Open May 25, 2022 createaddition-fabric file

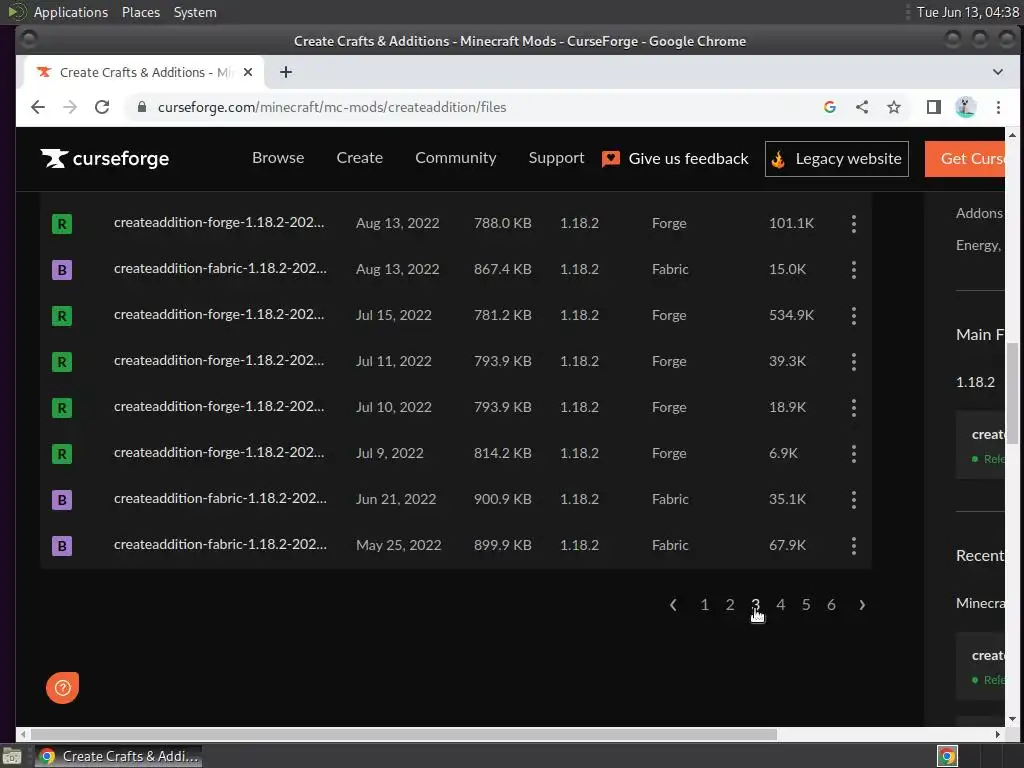click(x=220, y=545)
